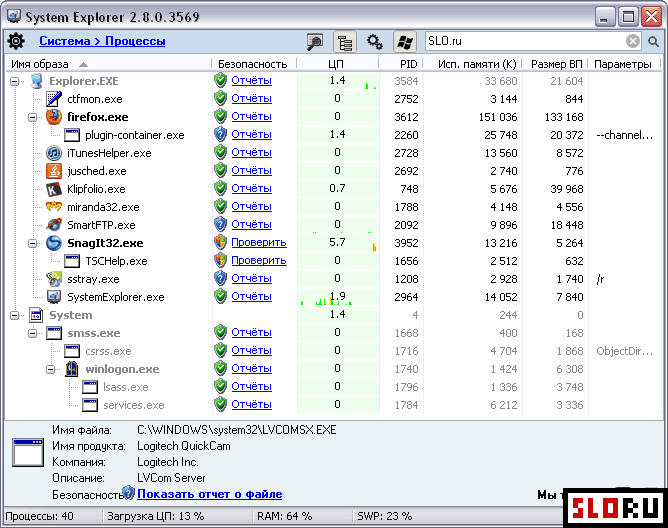Click the Загрузка ЦП: 13 % status entry

tap(155, 516)
